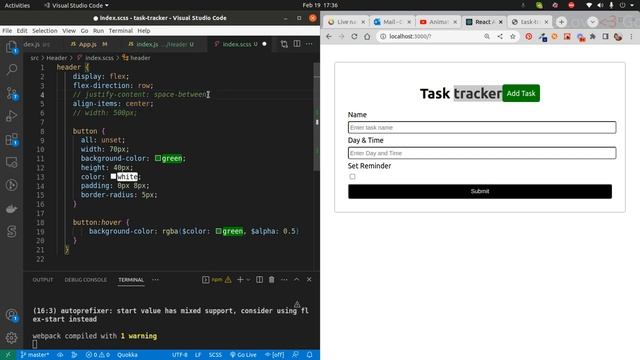Open the Search view in activity bar

pyautogui.click(x=11, y=69)
